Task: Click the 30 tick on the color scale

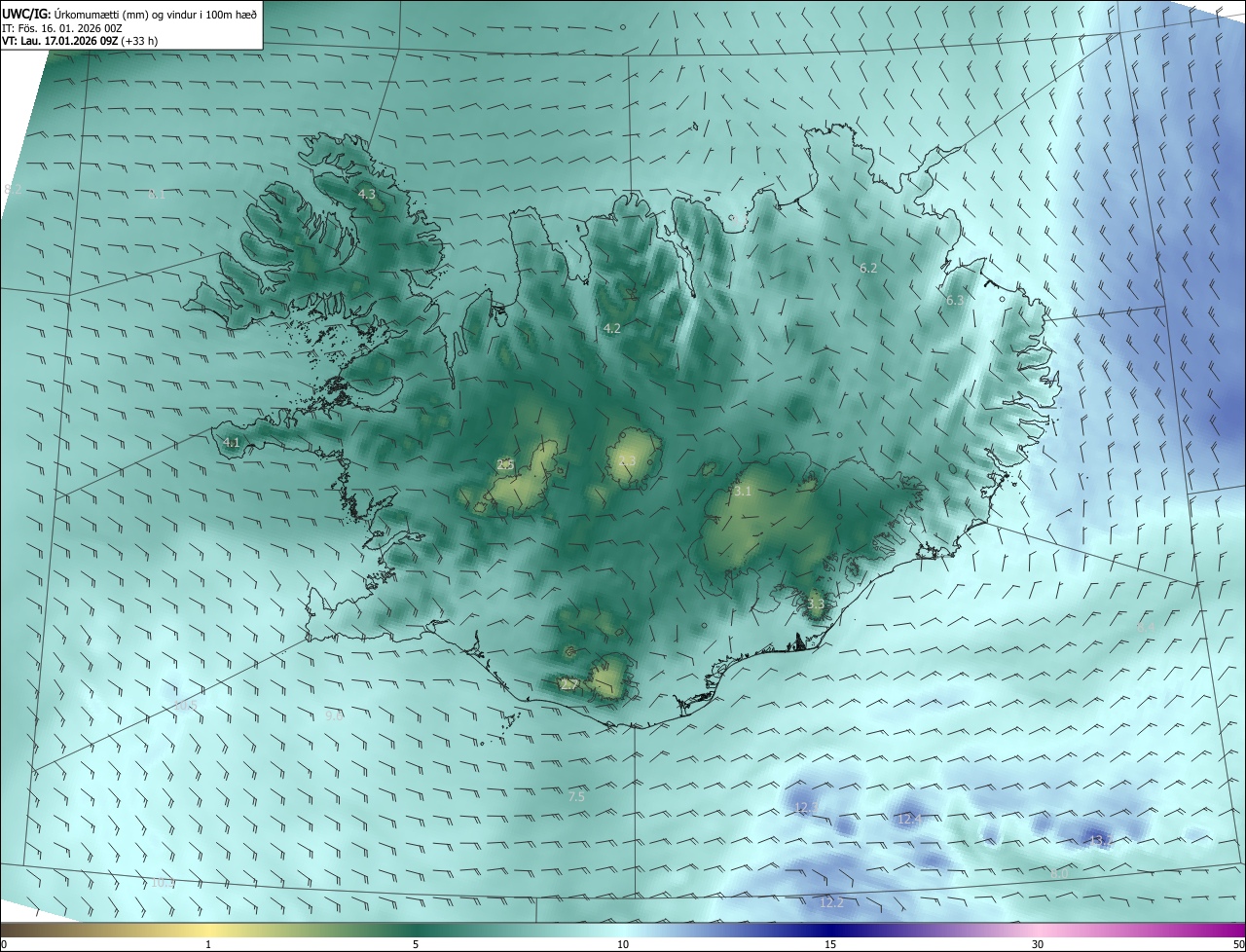Action: point(1038,944)
